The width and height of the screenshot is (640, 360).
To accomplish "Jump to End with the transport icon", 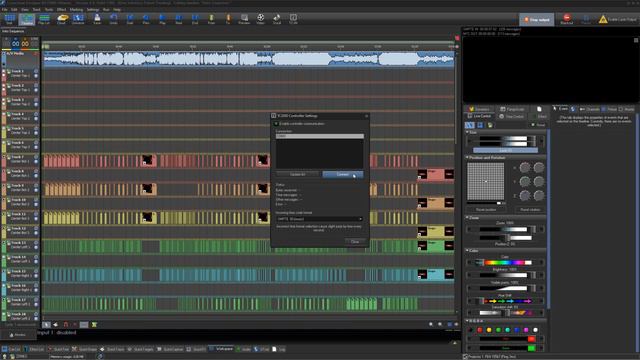I will 195,19.
